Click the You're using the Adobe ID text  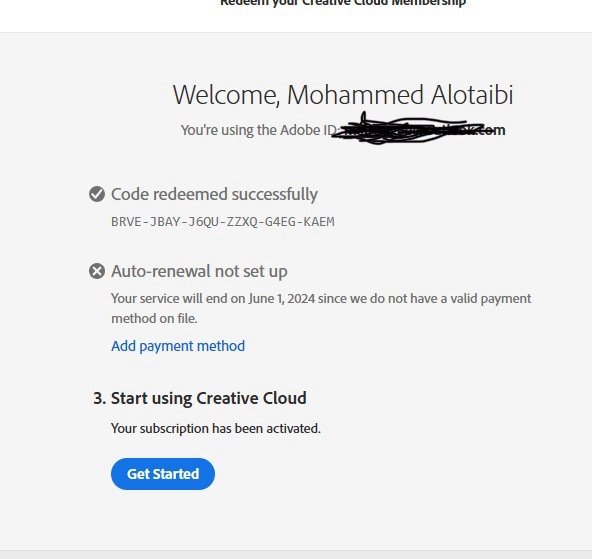258,130
